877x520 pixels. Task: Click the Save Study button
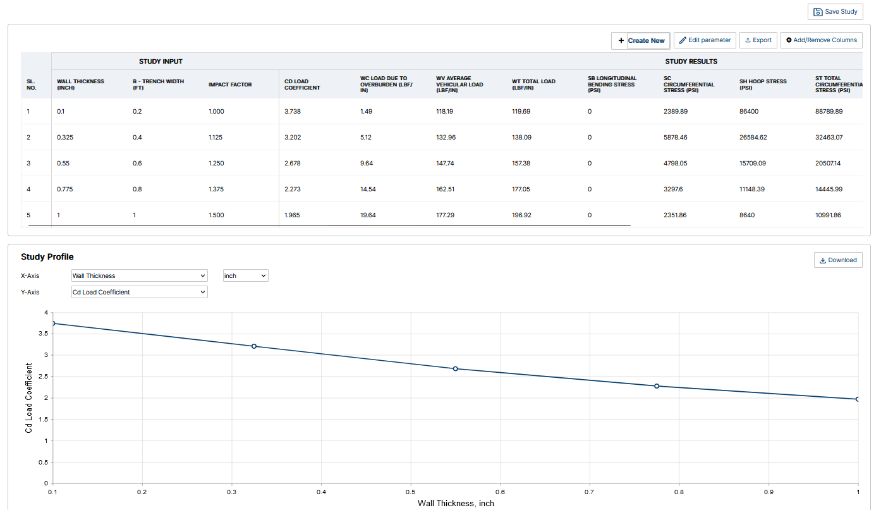coord(835,11)
